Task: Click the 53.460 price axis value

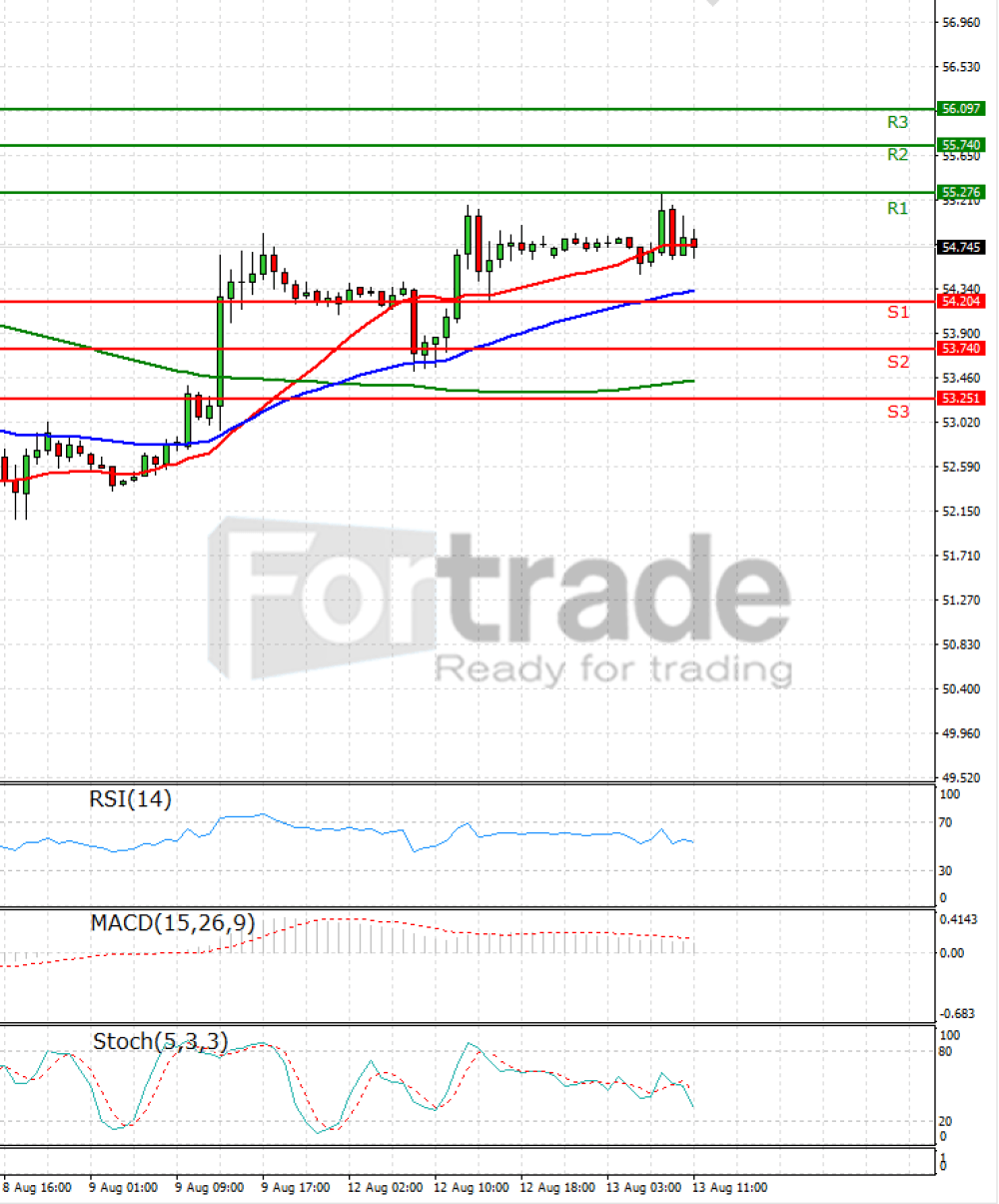Action: click(x=962, y=378)
